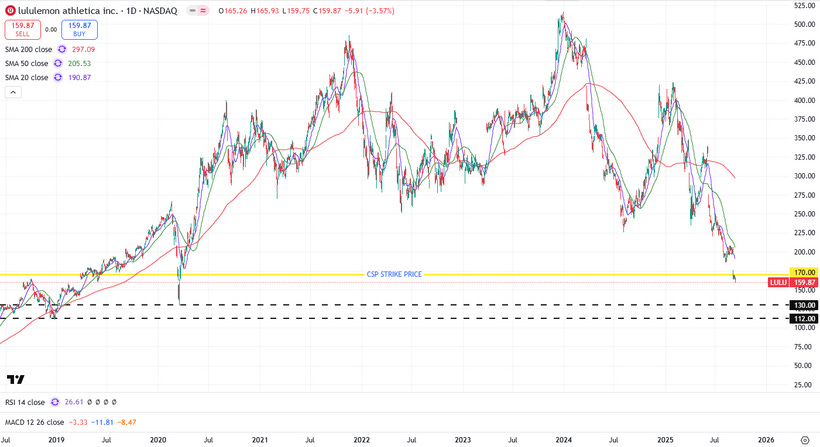This screenshot has width=820, height=447.
Task: Click the refresh icon next to SMA 20
Action: [58, 77]
